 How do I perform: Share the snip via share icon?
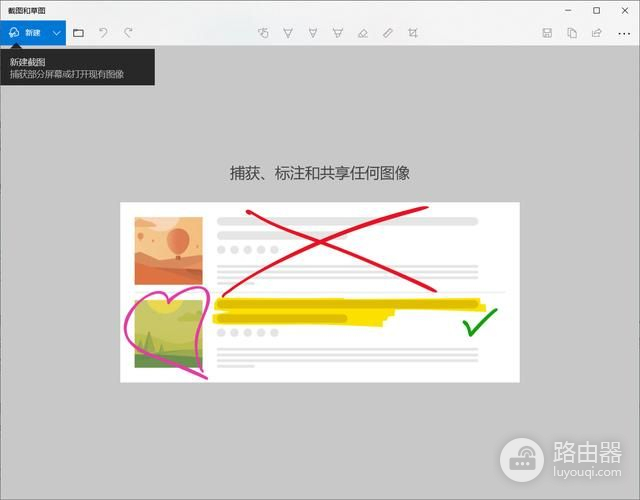[597, 33]
